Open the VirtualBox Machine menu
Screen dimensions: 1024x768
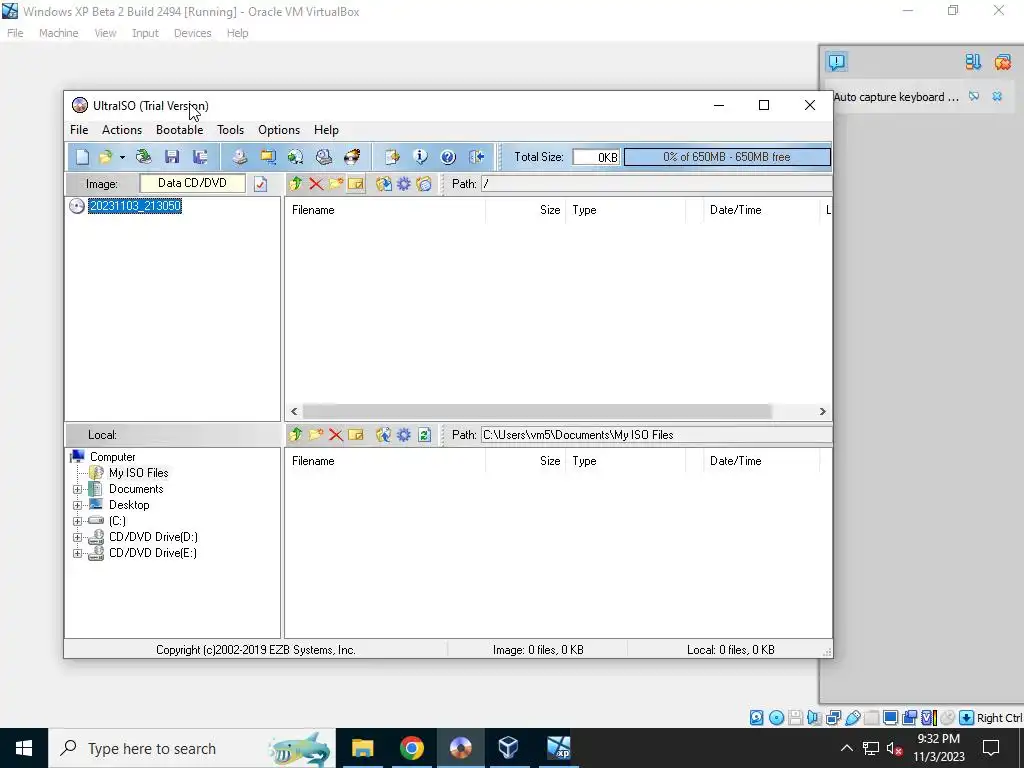click(58, 33)
